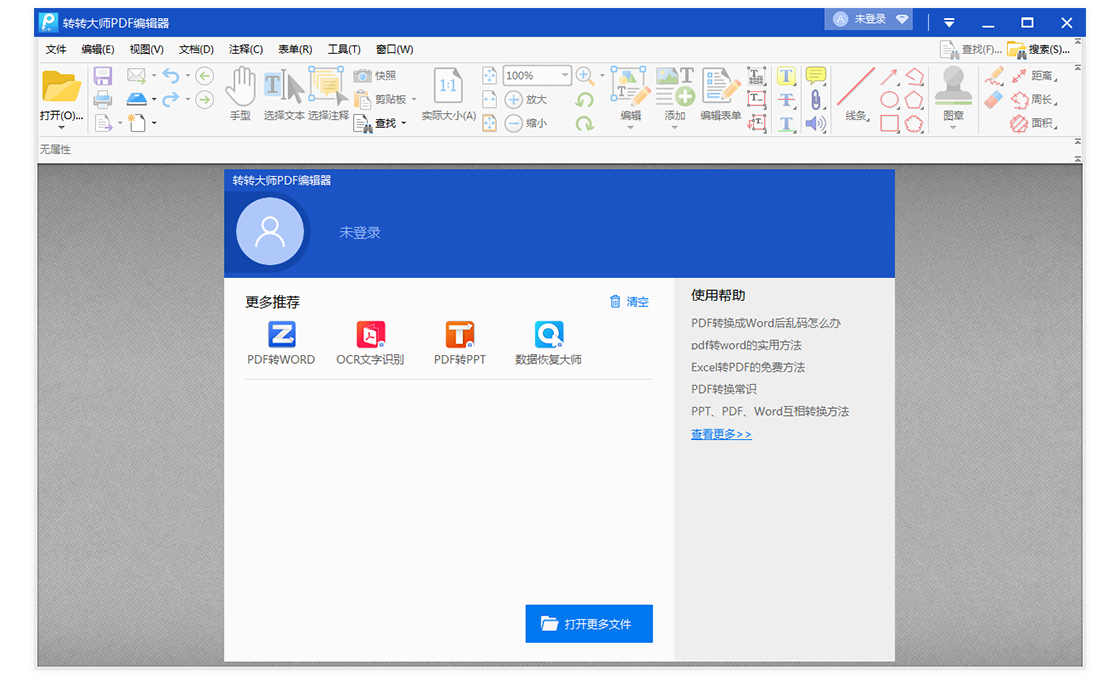This screenshot has width=1120, height=685.
Task: Open the 视图(V) menu
Action: click(146, 49)
